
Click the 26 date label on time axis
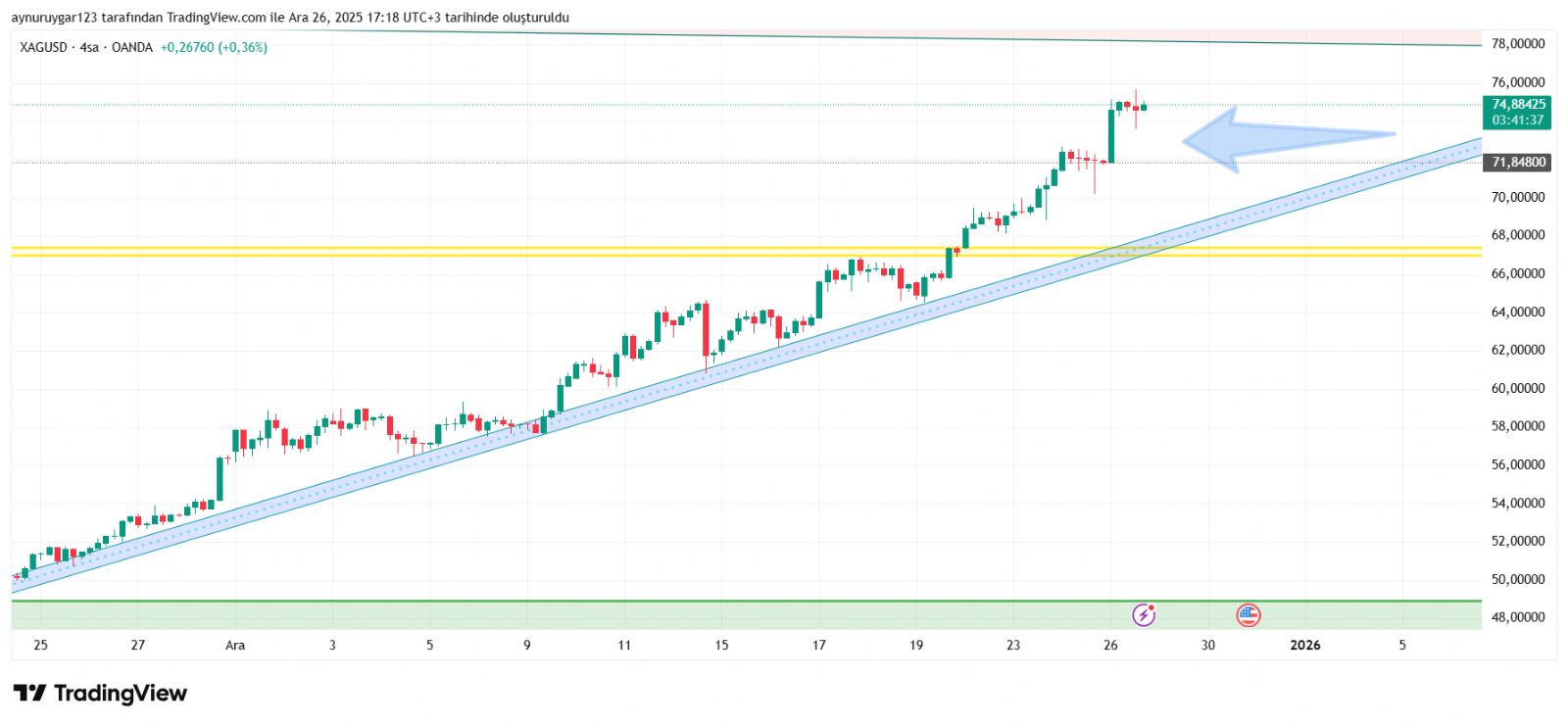1110,645
